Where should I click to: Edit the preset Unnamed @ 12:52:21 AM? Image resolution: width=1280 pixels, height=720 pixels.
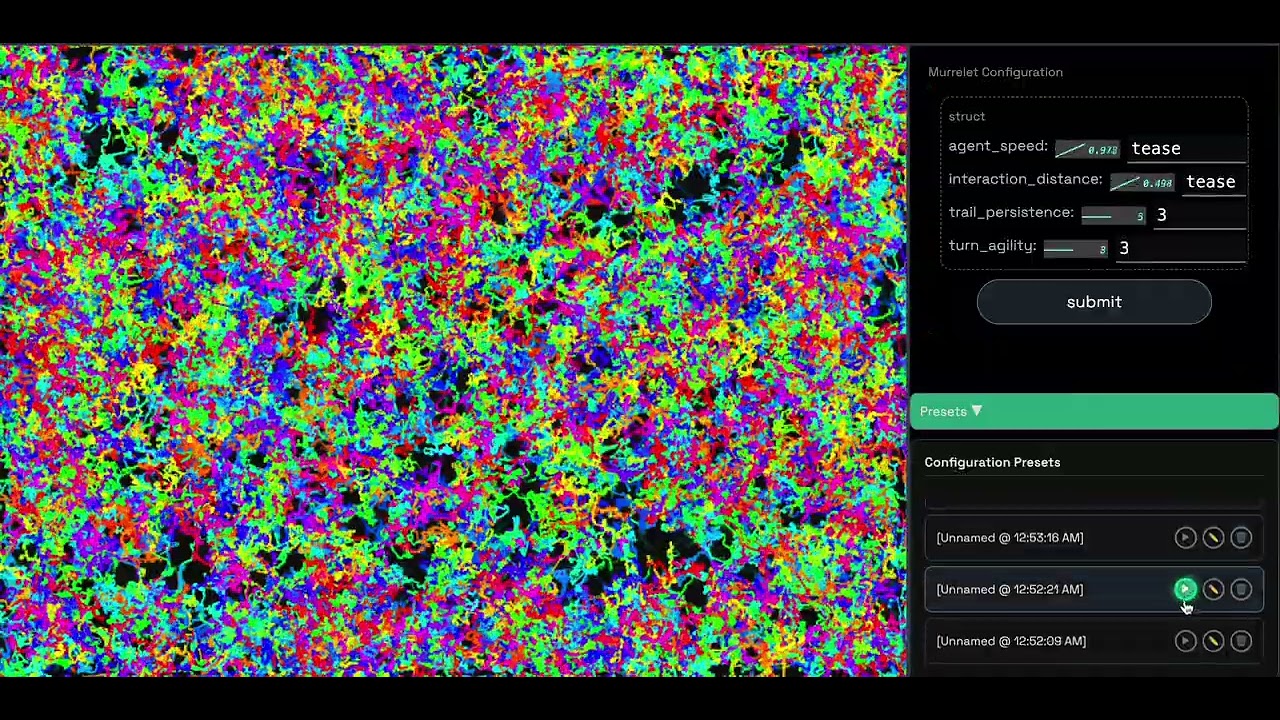pyautogui.click(x=1213, y=590)
